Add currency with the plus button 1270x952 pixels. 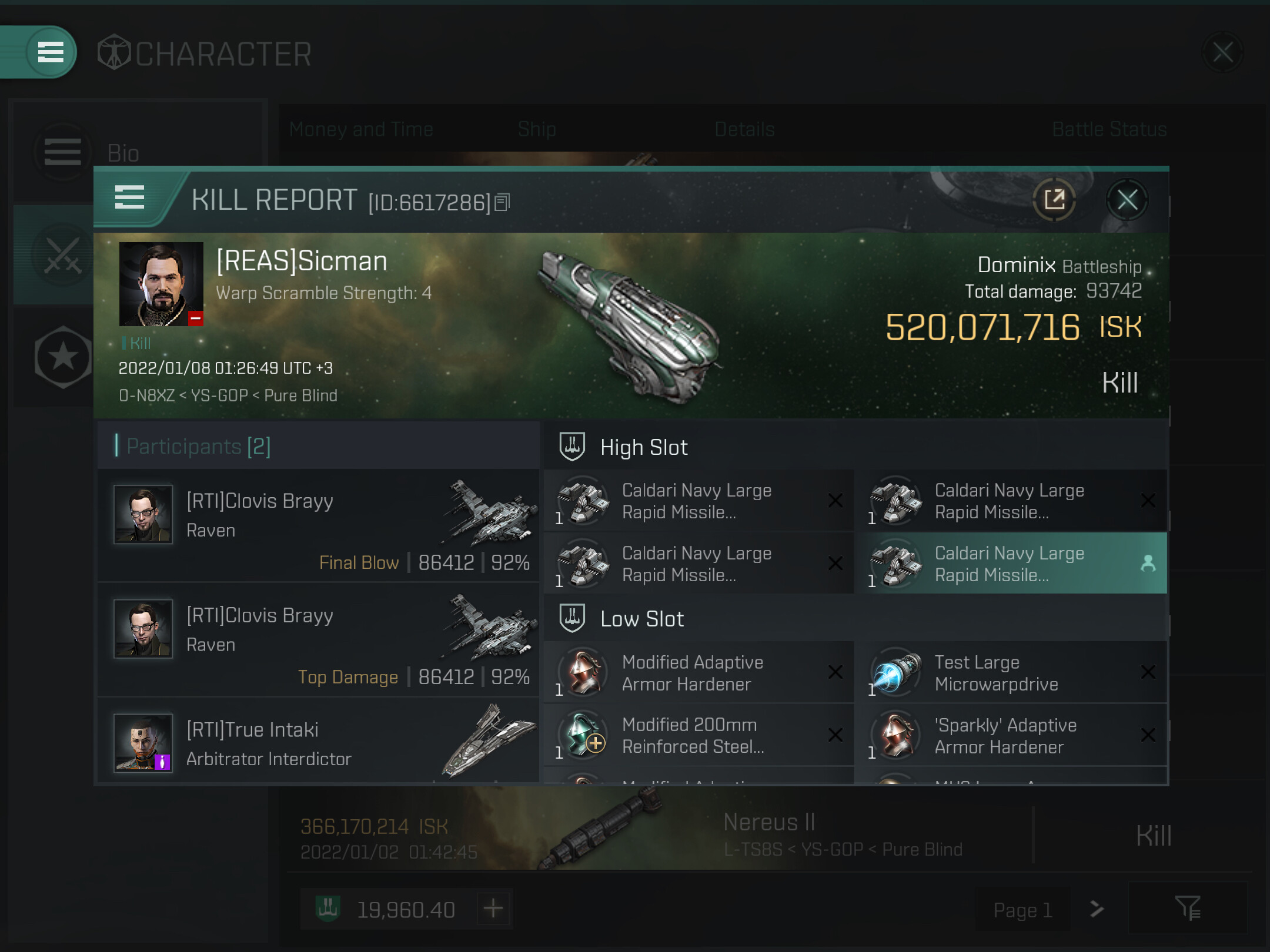tap(493, 909)
